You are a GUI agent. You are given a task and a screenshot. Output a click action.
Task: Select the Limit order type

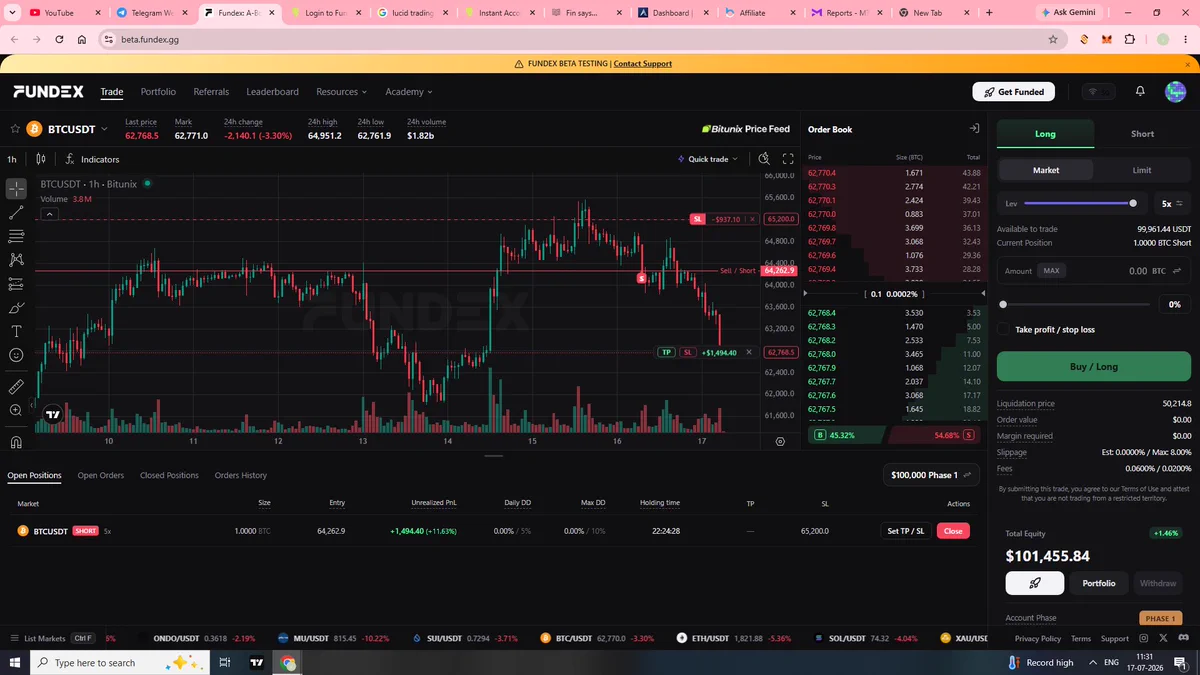click(1141, 170)
